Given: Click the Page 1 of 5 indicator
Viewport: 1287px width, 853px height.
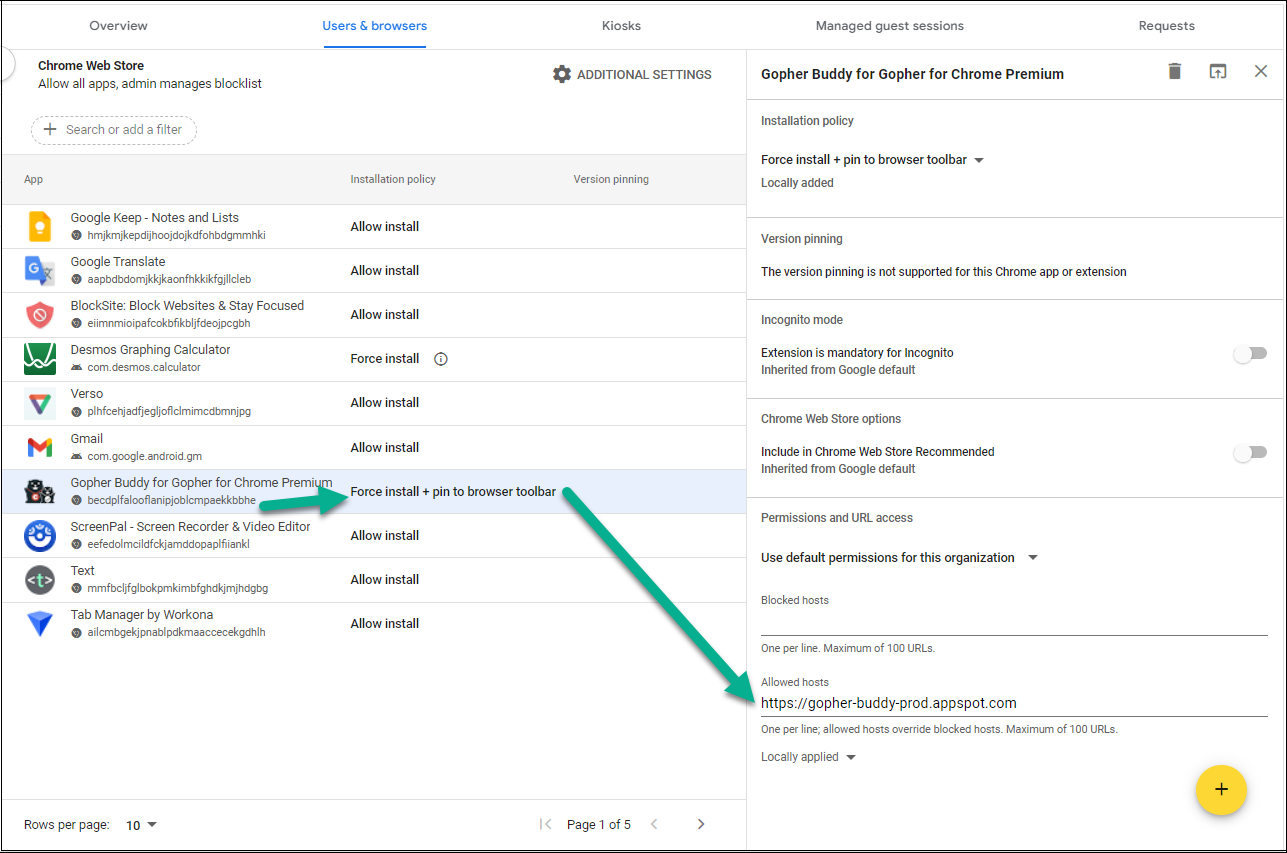Looking at the screenshot, I should pos(599,825).
